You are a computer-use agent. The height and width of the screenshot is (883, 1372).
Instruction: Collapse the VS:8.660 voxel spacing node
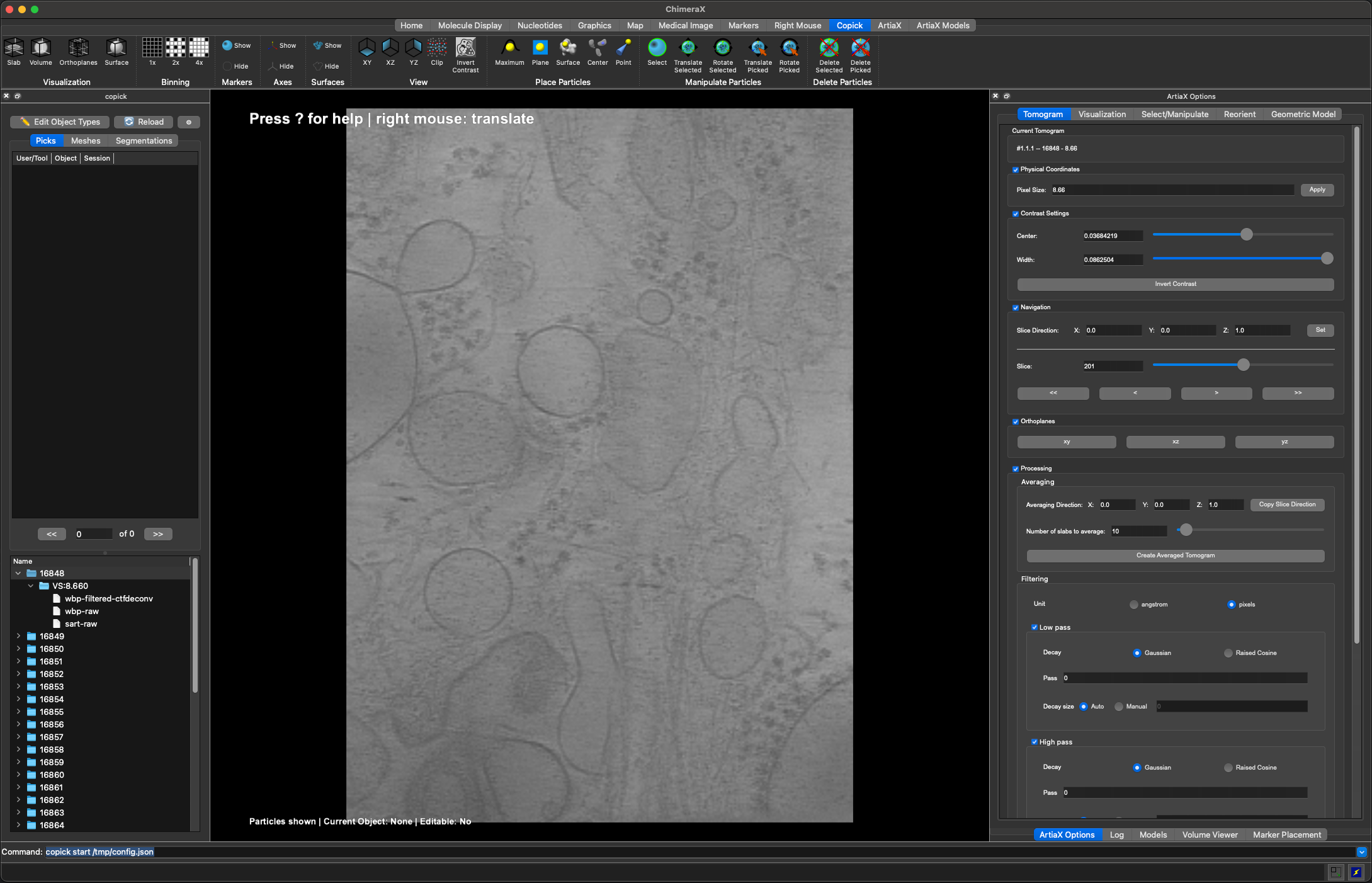(31, 586)
